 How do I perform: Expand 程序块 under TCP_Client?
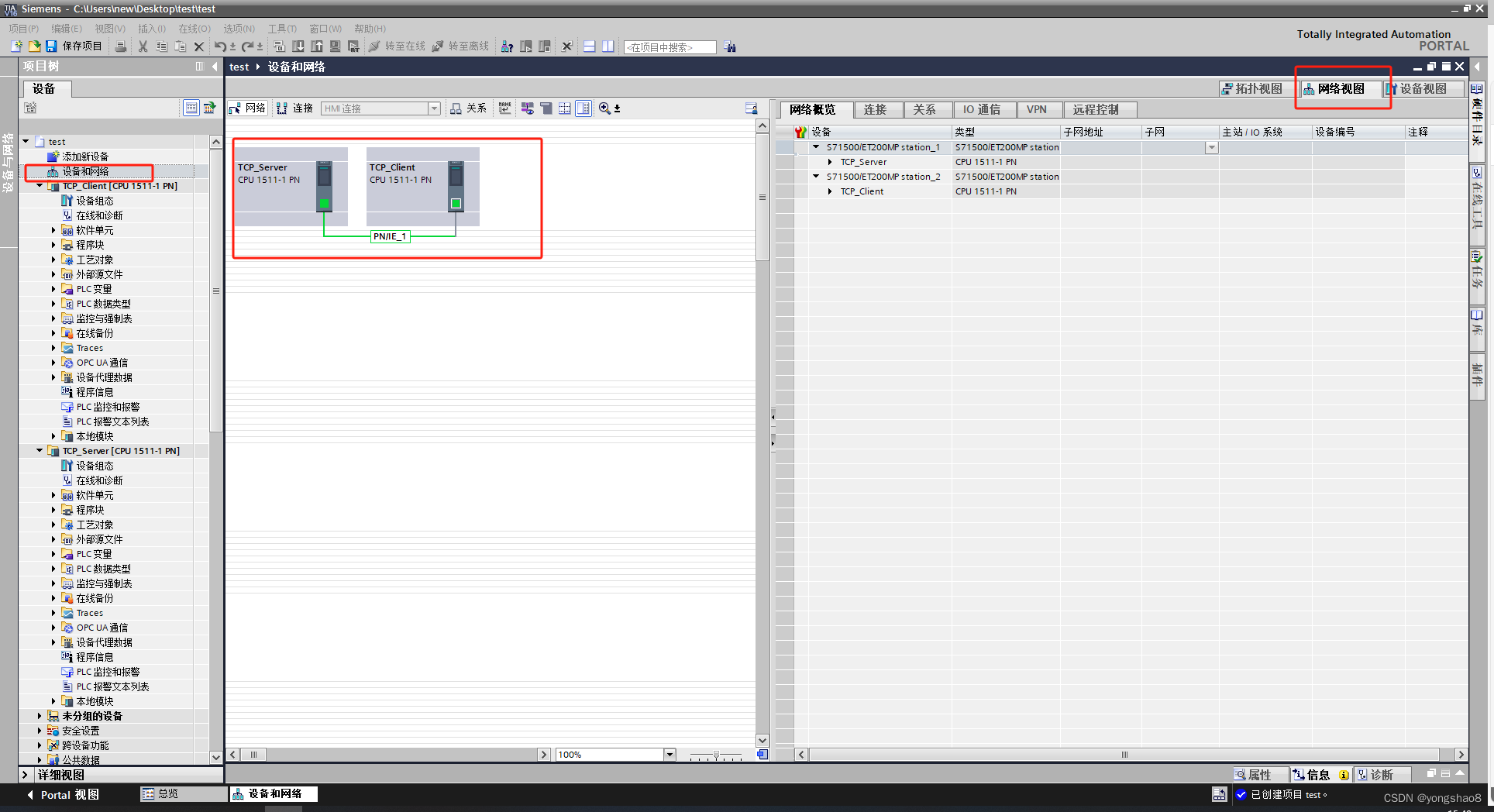point(53,245)
